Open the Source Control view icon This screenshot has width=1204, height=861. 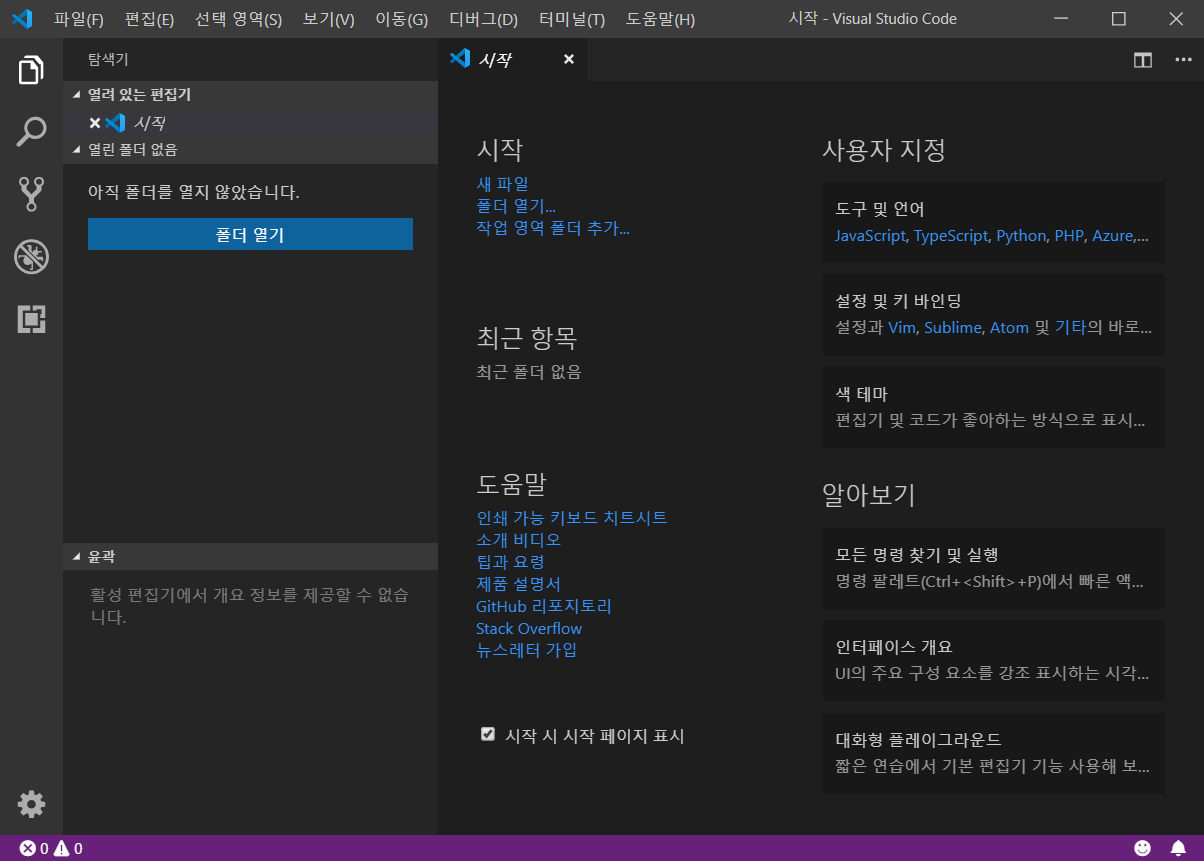31,194
